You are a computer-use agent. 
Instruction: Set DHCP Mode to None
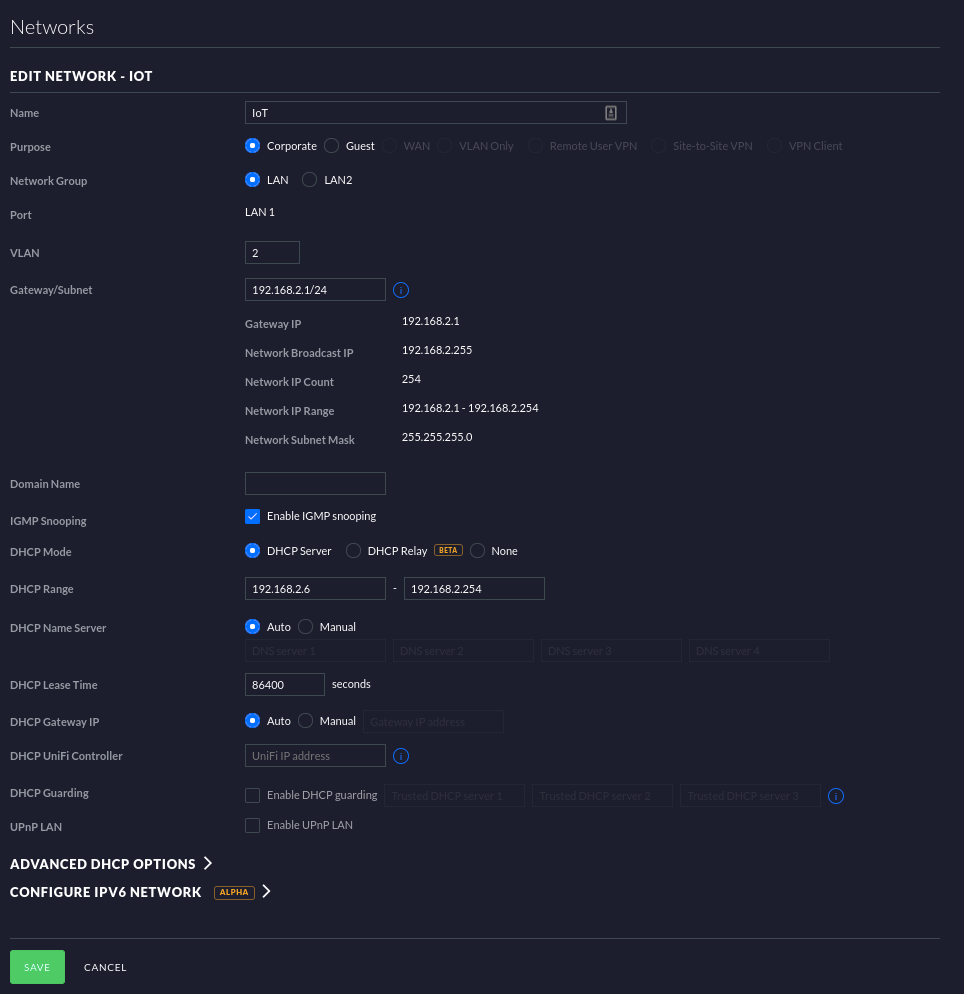478,551
